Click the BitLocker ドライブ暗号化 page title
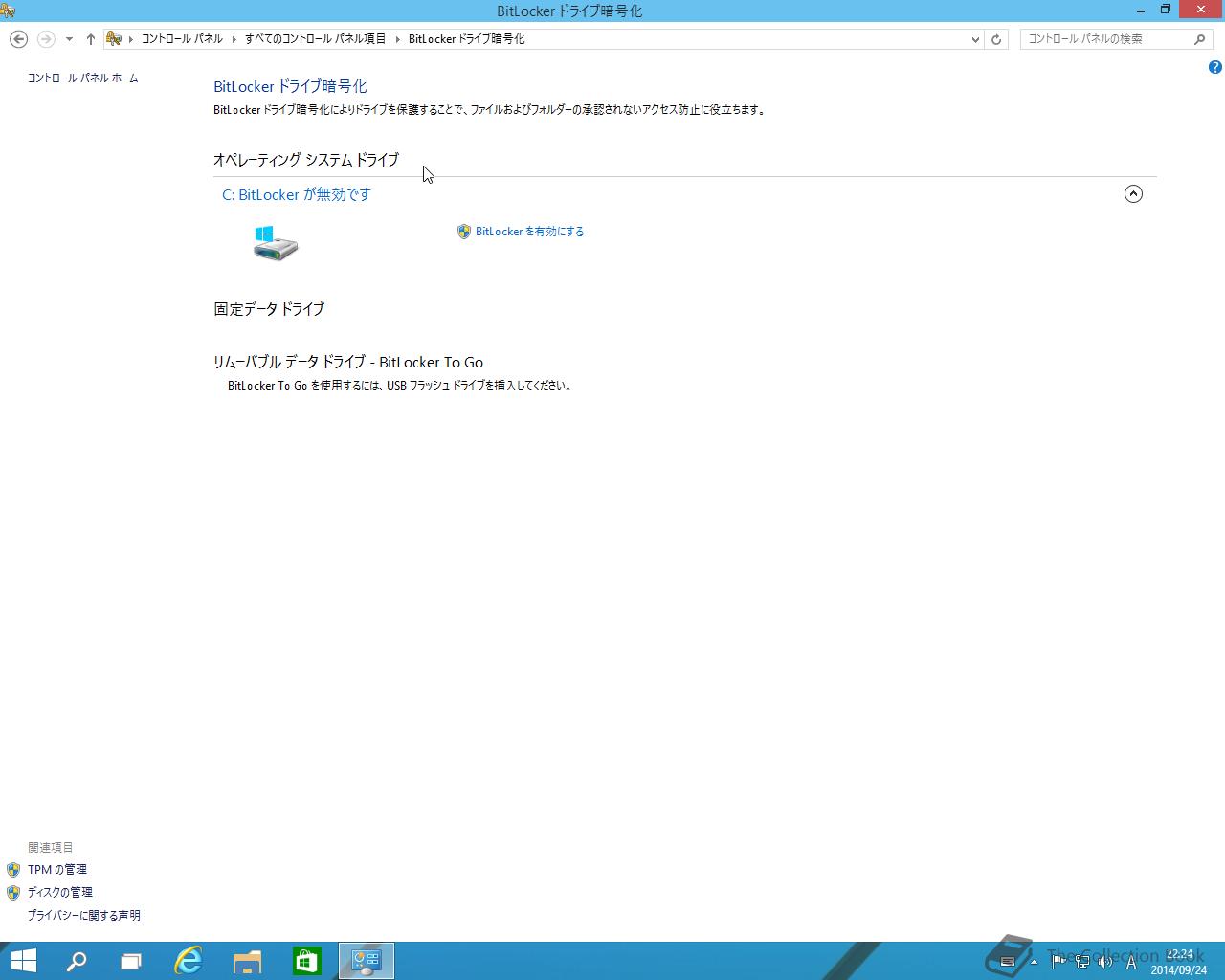The width and height of the screenshot is (1225, 980). pyautogui.click(x=290, y=86)
